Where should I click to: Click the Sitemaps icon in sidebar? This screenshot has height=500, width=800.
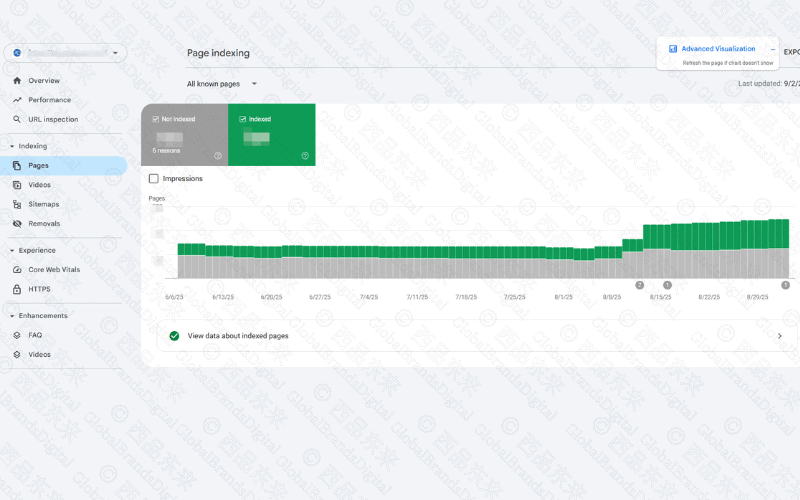click(17, 204)
